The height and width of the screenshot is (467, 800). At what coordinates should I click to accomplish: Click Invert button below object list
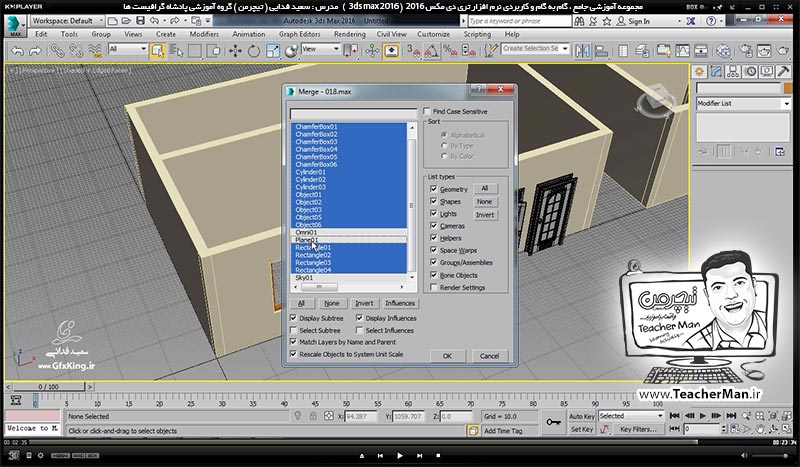[x=364, y=303]
